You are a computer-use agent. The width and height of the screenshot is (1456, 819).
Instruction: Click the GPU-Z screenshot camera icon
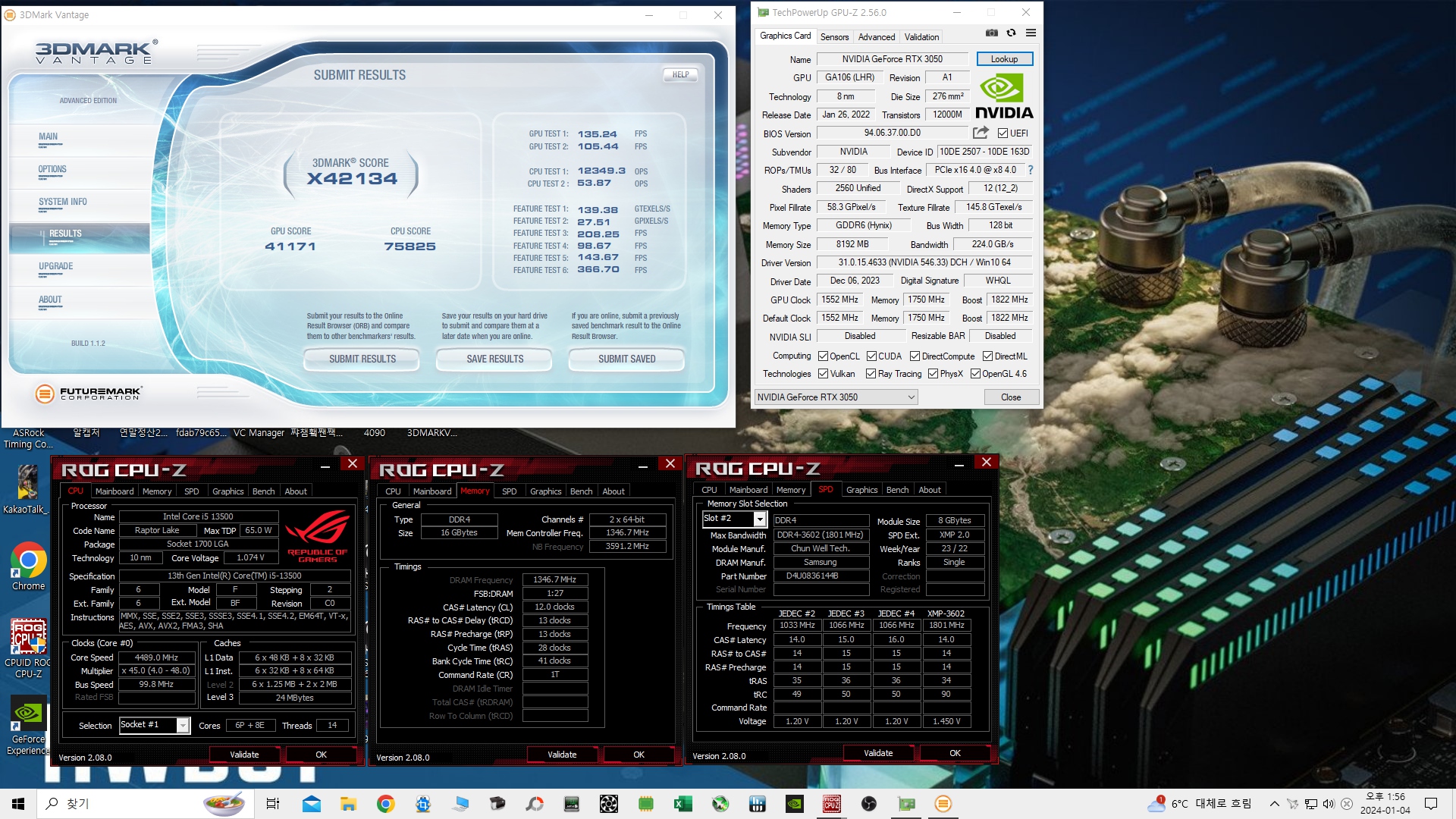click(991, 33)
